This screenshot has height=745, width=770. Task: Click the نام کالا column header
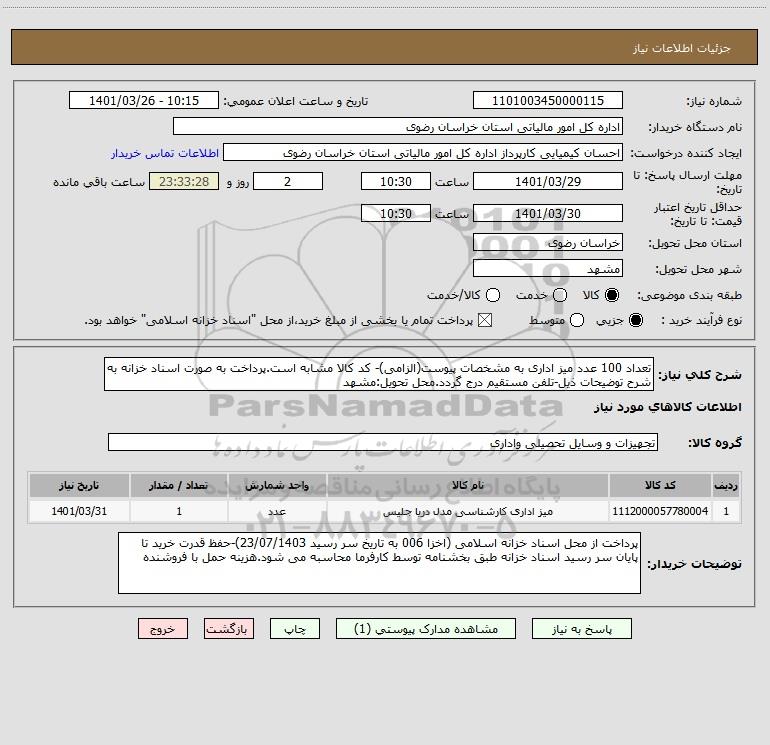click(x=468, y=485)
